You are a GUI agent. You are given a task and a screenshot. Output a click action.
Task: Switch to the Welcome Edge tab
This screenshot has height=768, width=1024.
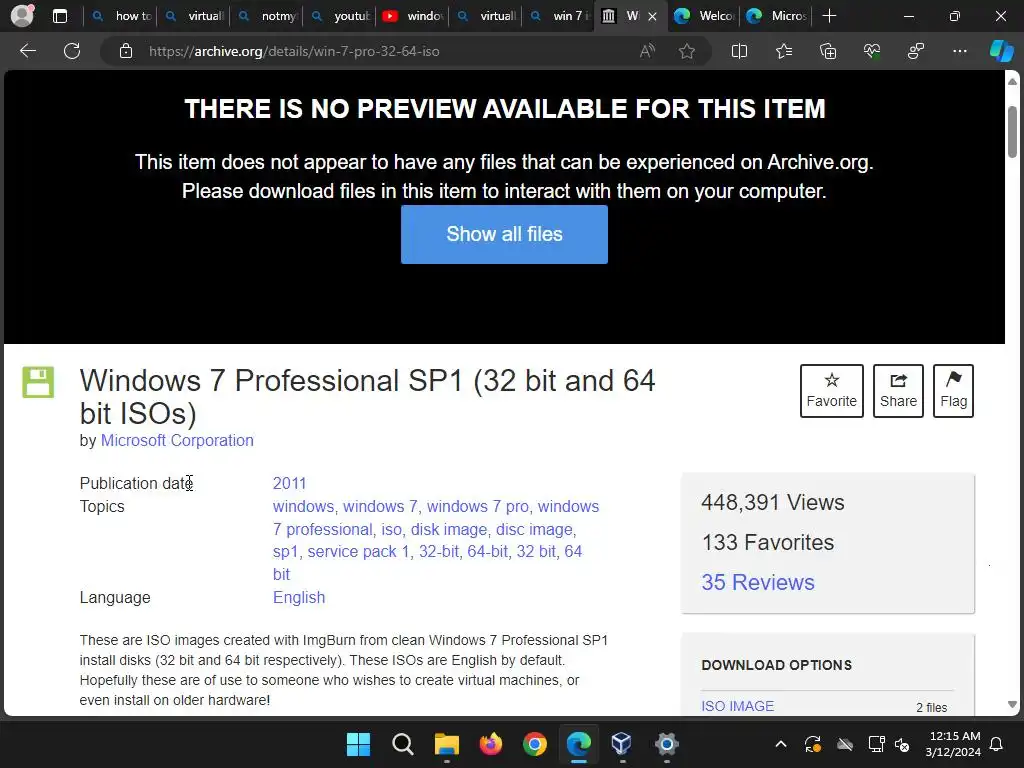(704, 16)
